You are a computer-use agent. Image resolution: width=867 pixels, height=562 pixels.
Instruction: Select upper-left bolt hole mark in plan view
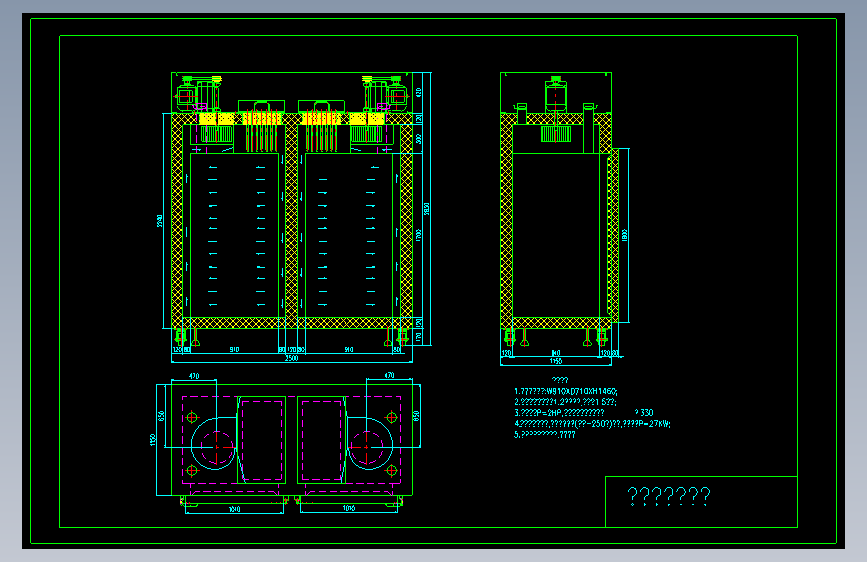coord(192,417)
